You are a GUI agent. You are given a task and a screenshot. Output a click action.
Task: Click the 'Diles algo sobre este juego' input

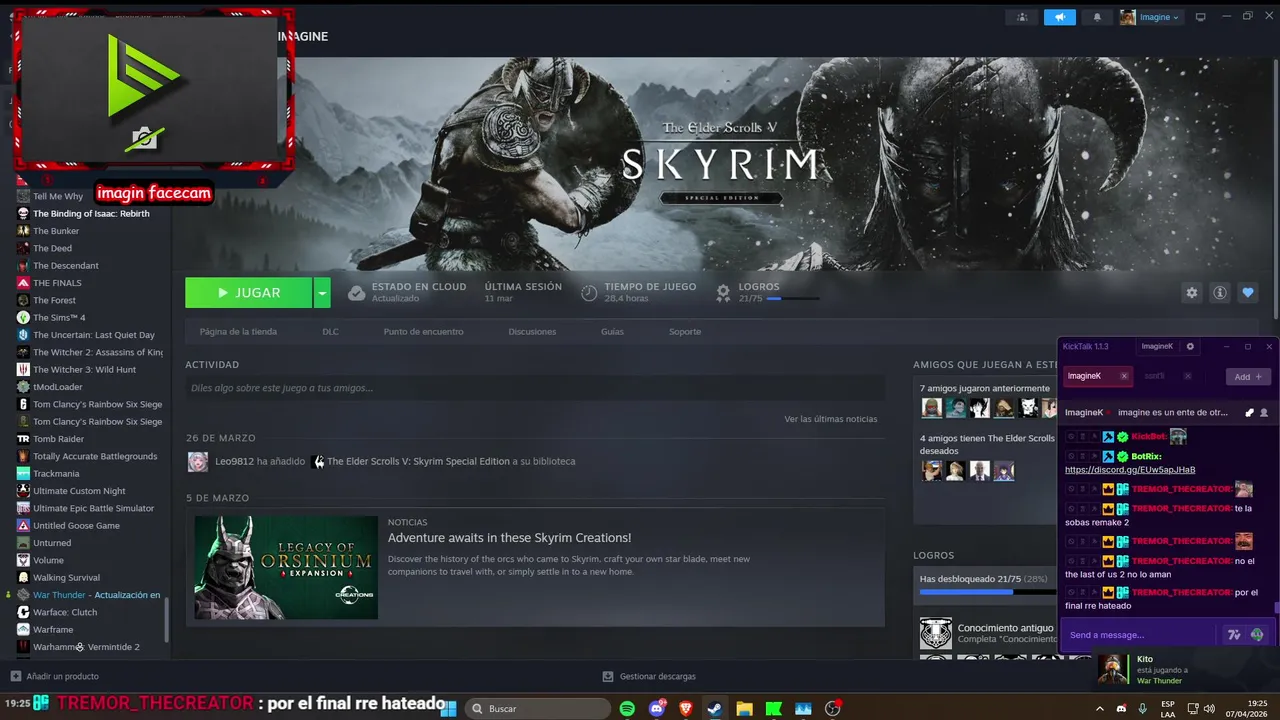(535, 388)
